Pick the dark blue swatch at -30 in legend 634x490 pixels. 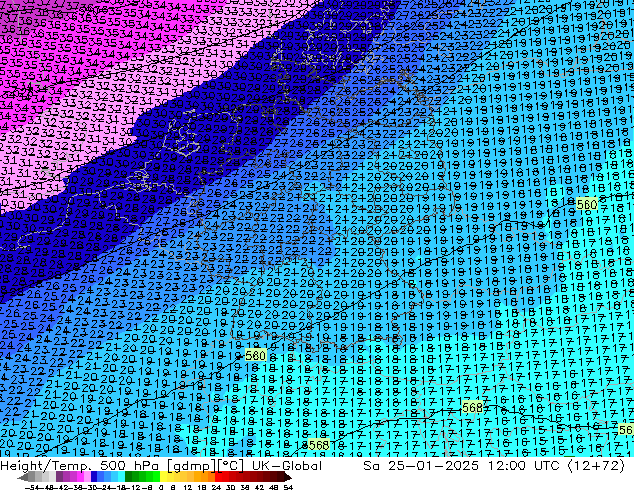(x=94, y=477)
